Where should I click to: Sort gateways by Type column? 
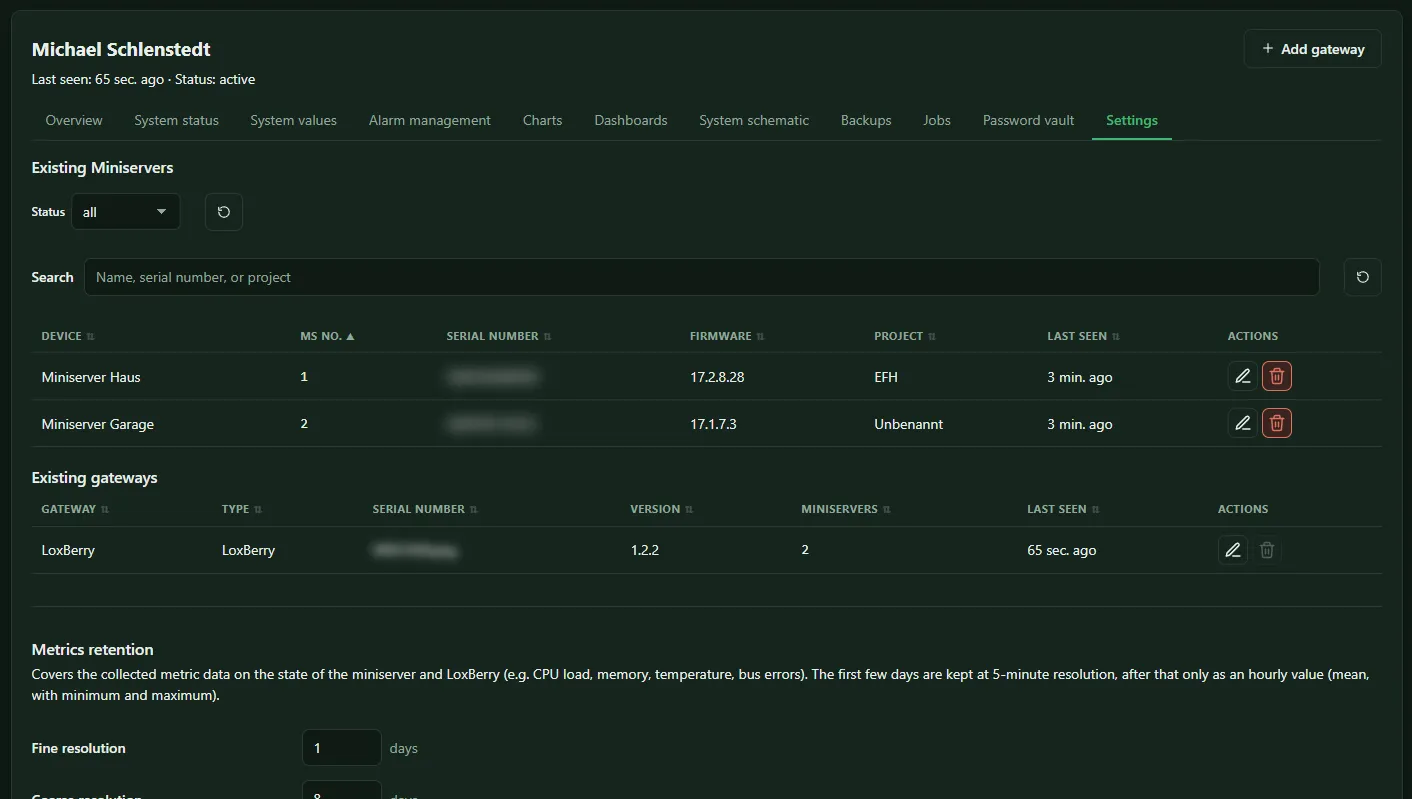(242, 509)
